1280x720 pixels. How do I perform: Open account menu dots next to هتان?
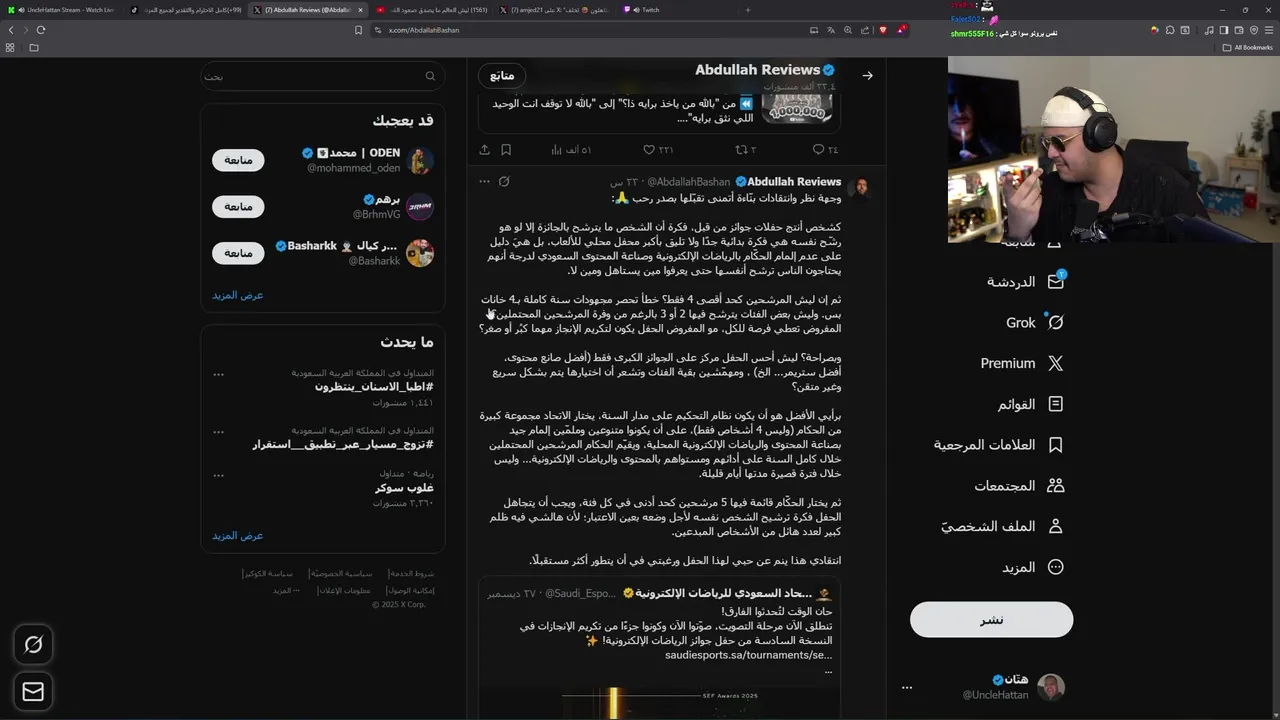907,688
